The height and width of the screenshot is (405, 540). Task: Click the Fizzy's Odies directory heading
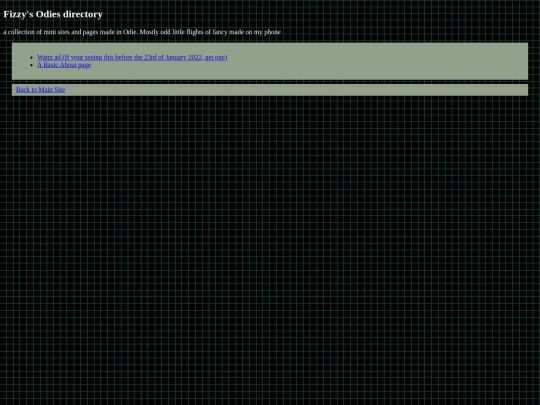click(53, 14)
